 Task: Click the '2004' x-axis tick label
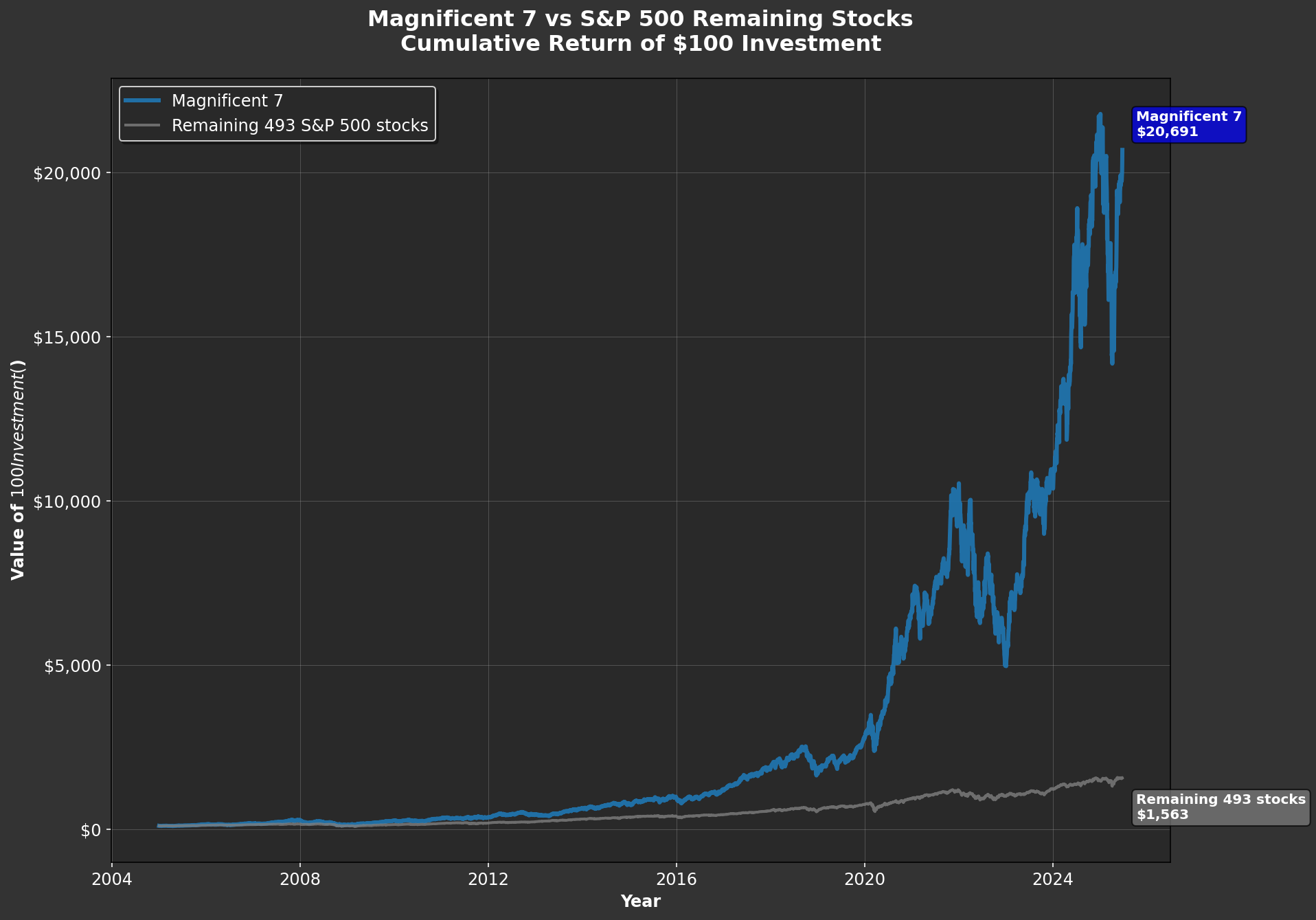click(x=112, y=879)
